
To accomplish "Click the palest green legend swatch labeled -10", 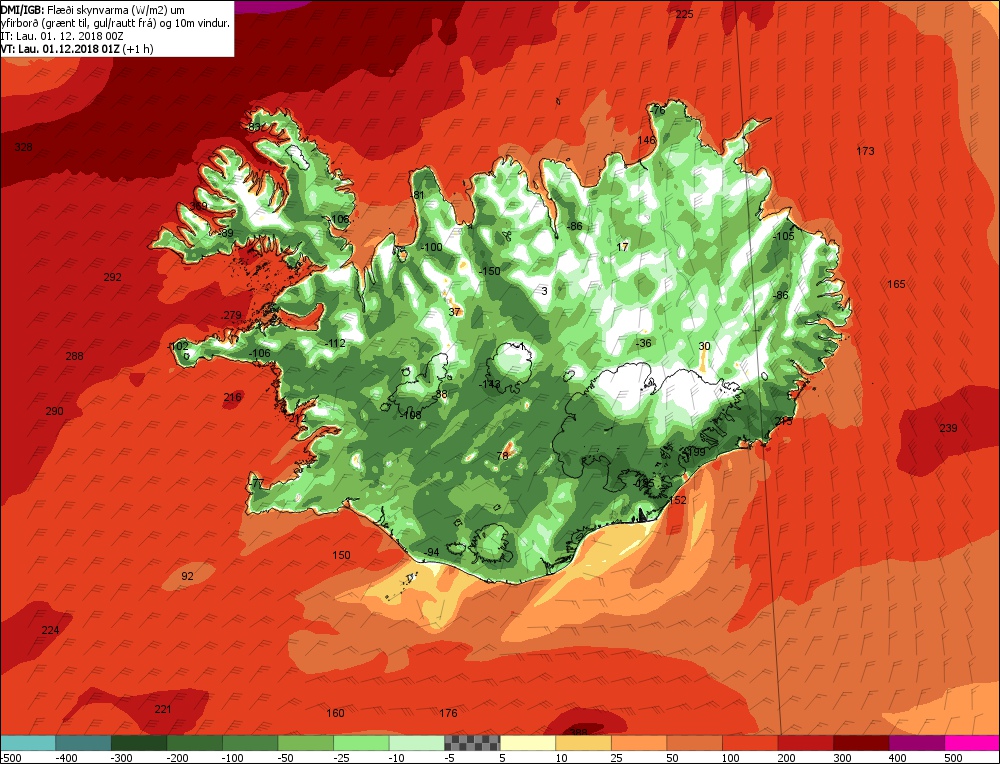I will click(416, 743).
